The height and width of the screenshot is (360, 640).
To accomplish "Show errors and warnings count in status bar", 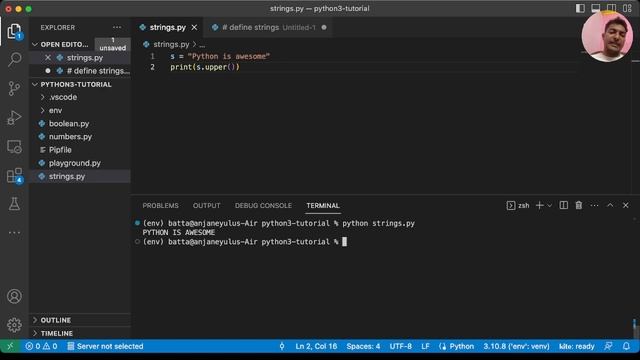I will (41, 346).
